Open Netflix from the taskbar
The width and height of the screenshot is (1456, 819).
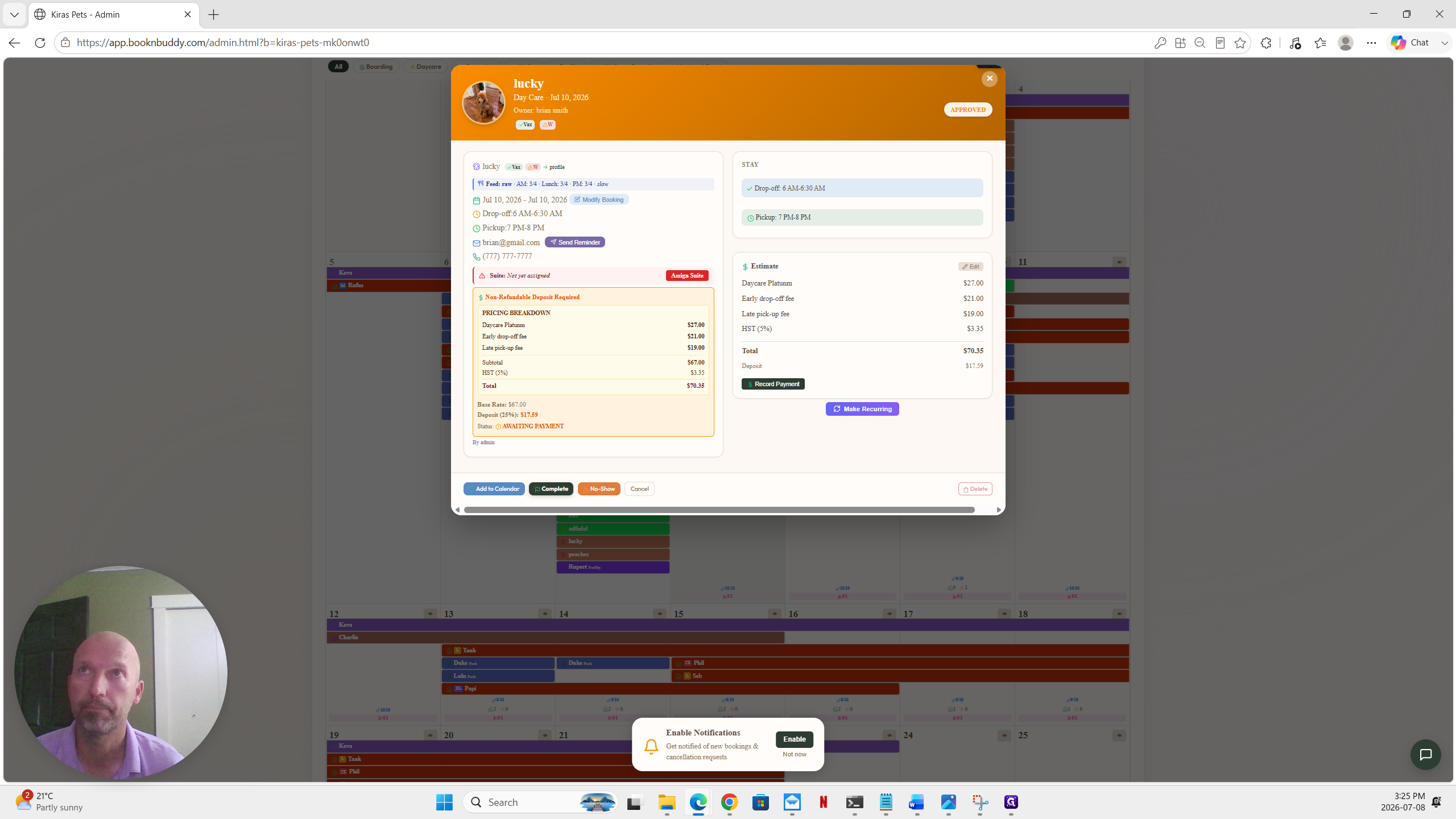823,802
